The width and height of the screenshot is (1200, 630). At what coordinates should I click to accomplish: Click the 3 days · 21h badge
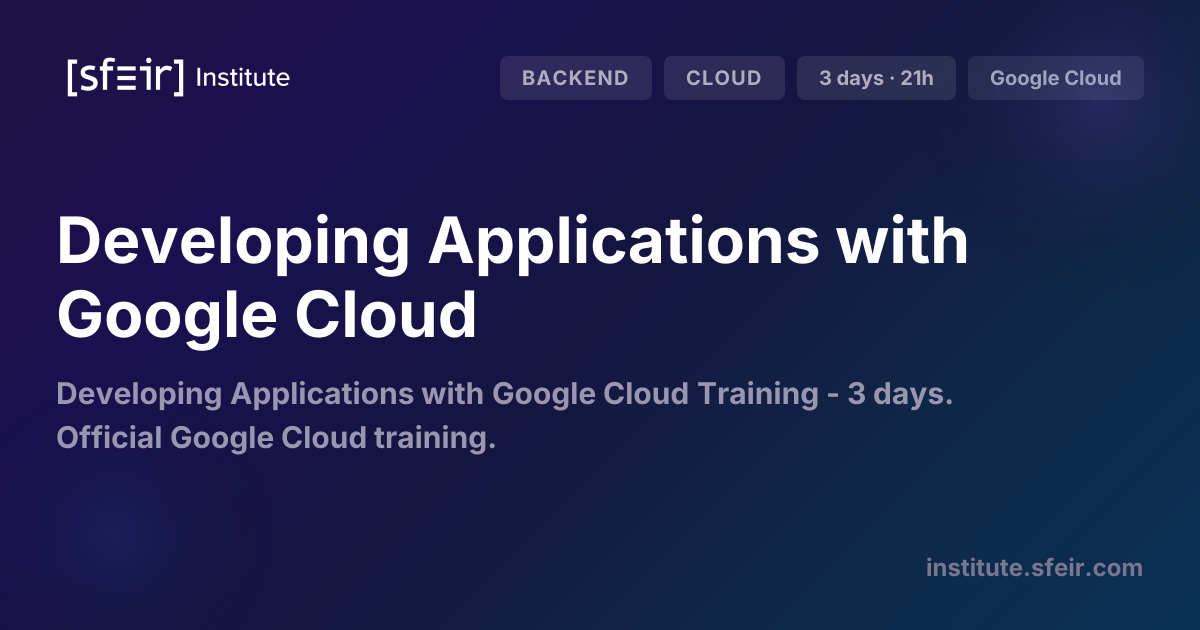click(876, 78)
